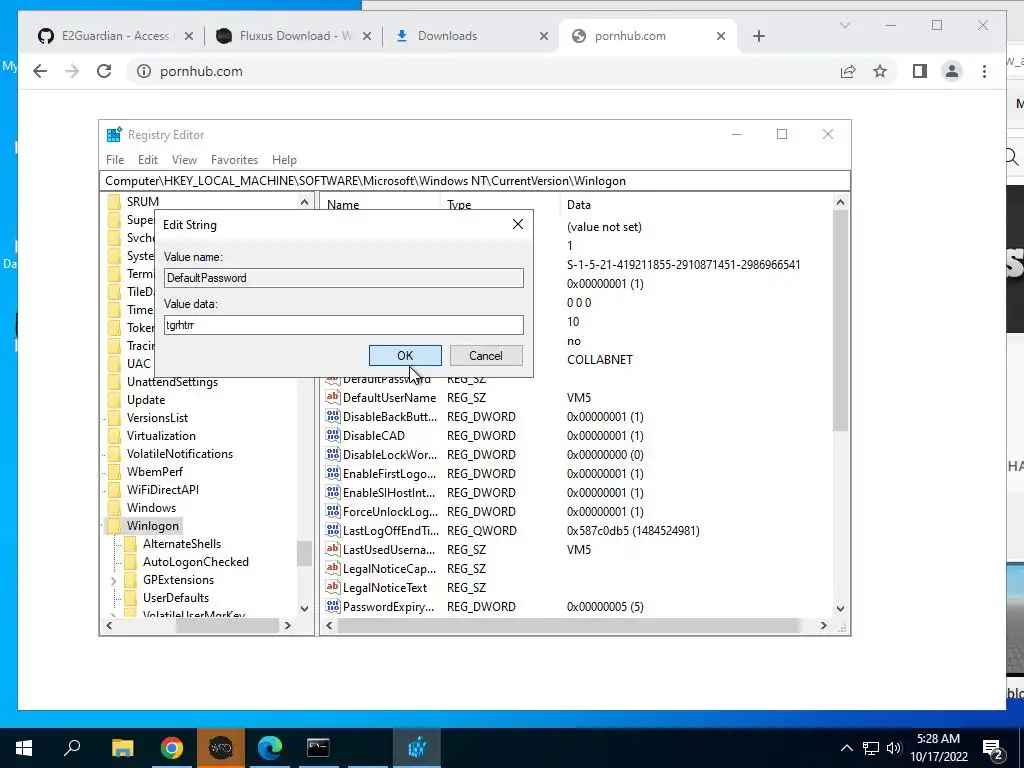Click tree pane horizontal scroll-right arrow

[x=287, y=626]
